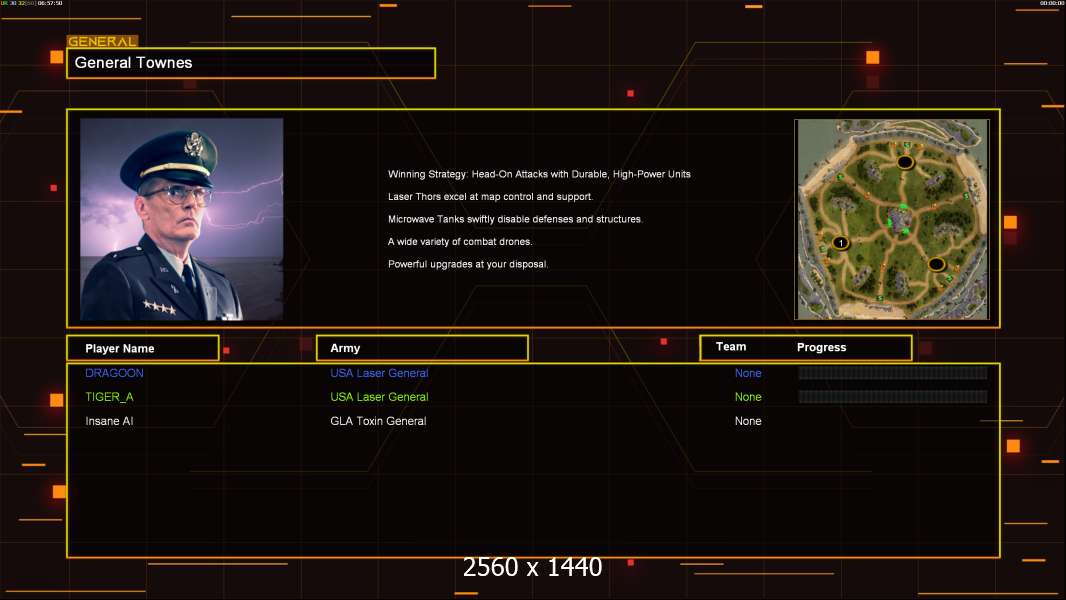
Task: Click the combat drones description line
Action: click(460, 241)
